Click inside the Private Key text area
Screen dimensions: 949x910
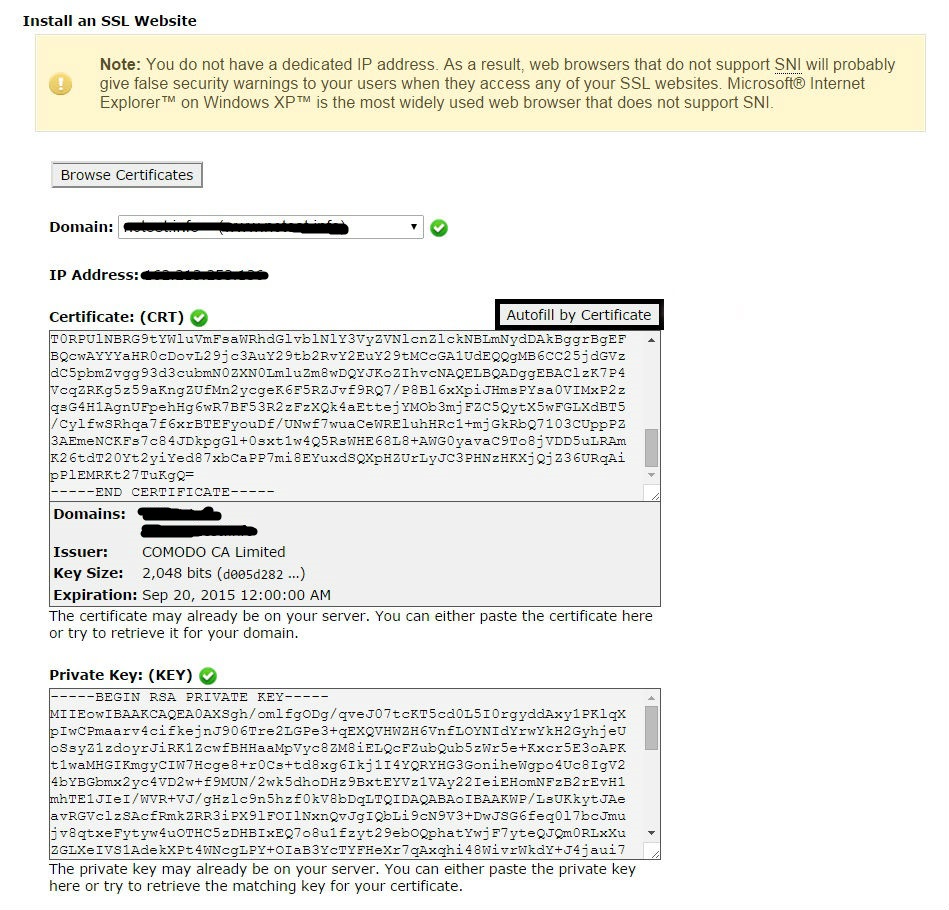pyautogui.click(x=347, y=774)
